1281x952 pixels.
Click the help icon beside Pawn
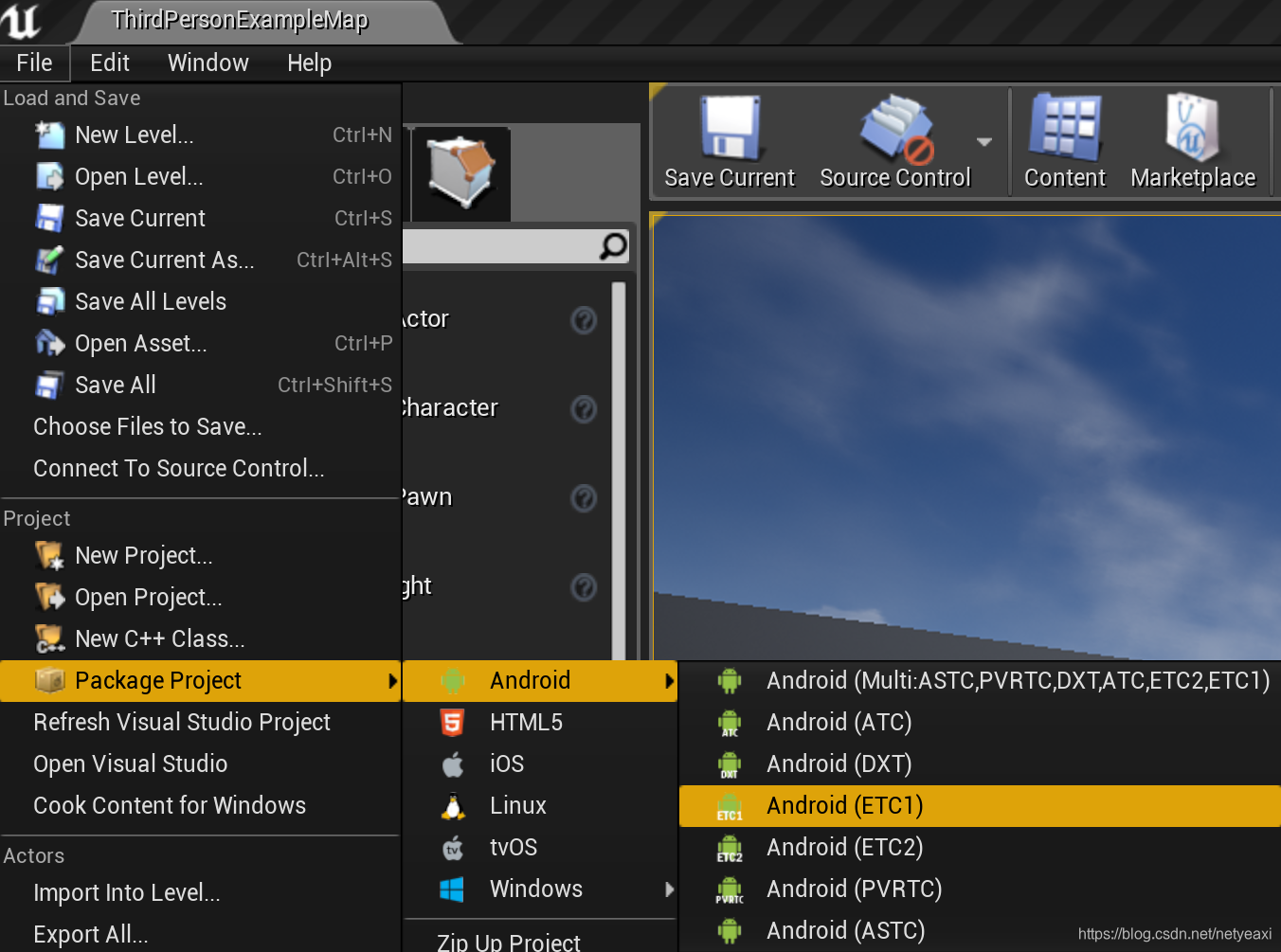585,498
